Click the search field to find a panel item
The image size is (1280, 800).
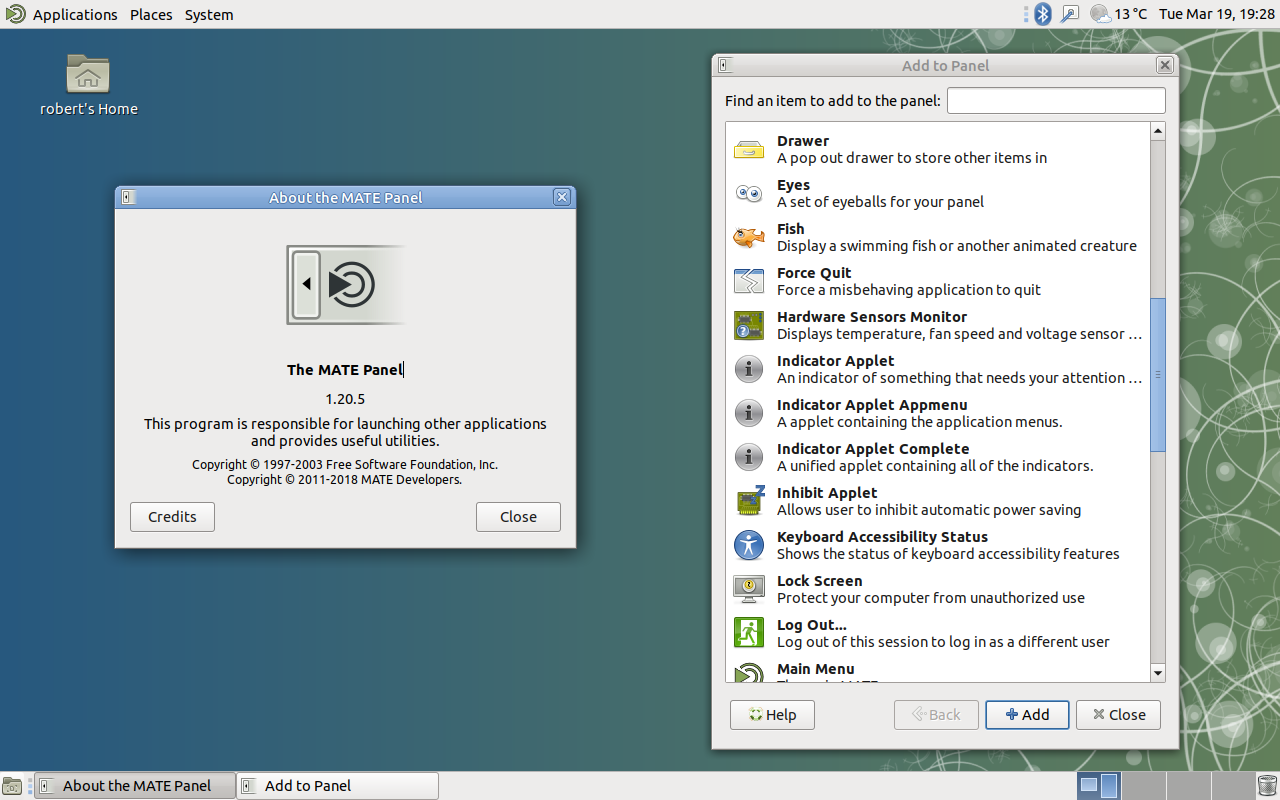tap(1056, 101)
